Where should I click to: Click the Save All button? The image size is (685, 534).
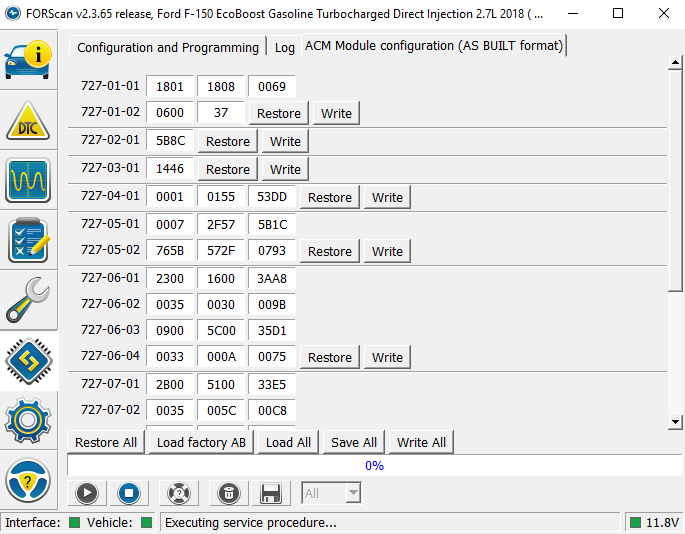(354, 442)
